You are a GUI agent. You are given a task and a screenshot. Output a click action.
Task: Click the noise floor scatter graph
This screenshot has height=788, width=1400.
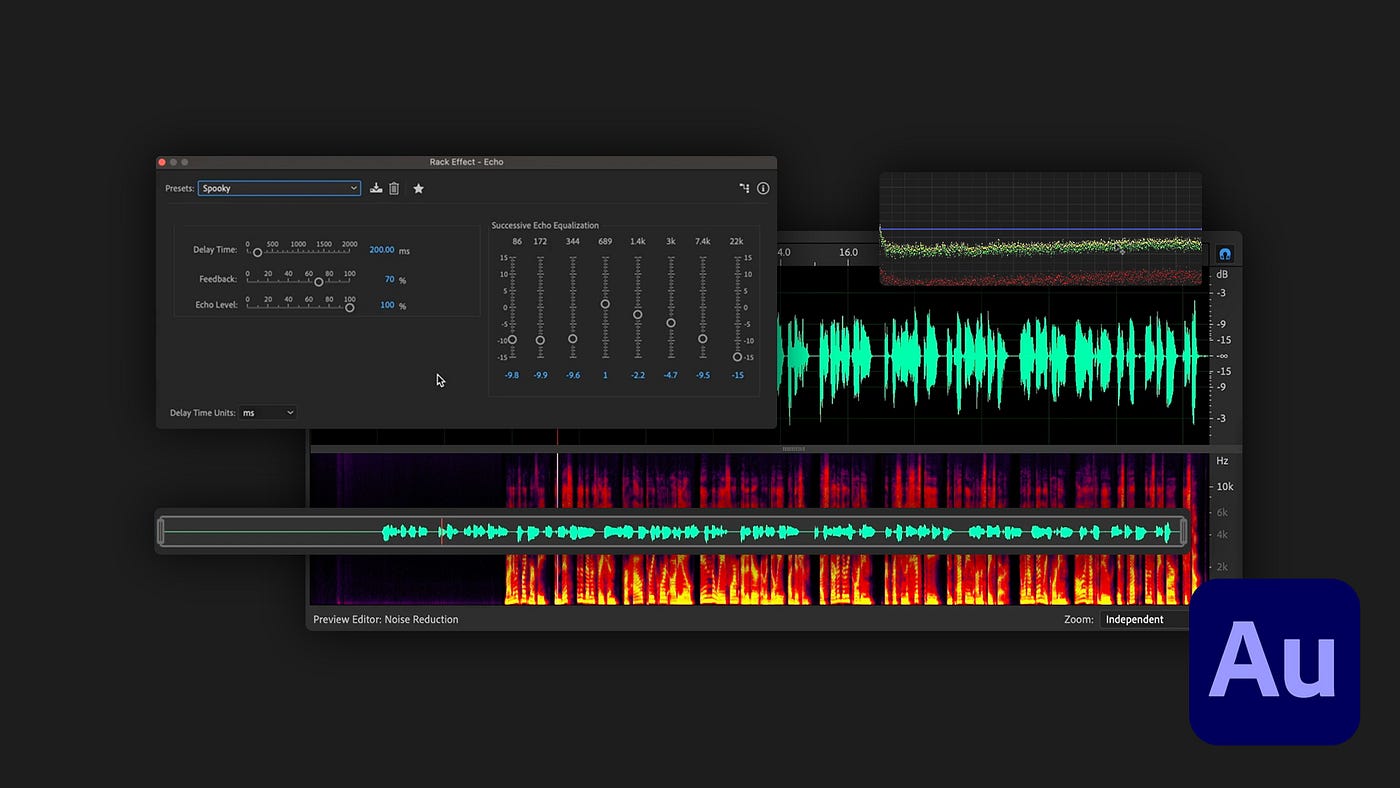[1040, 229]
